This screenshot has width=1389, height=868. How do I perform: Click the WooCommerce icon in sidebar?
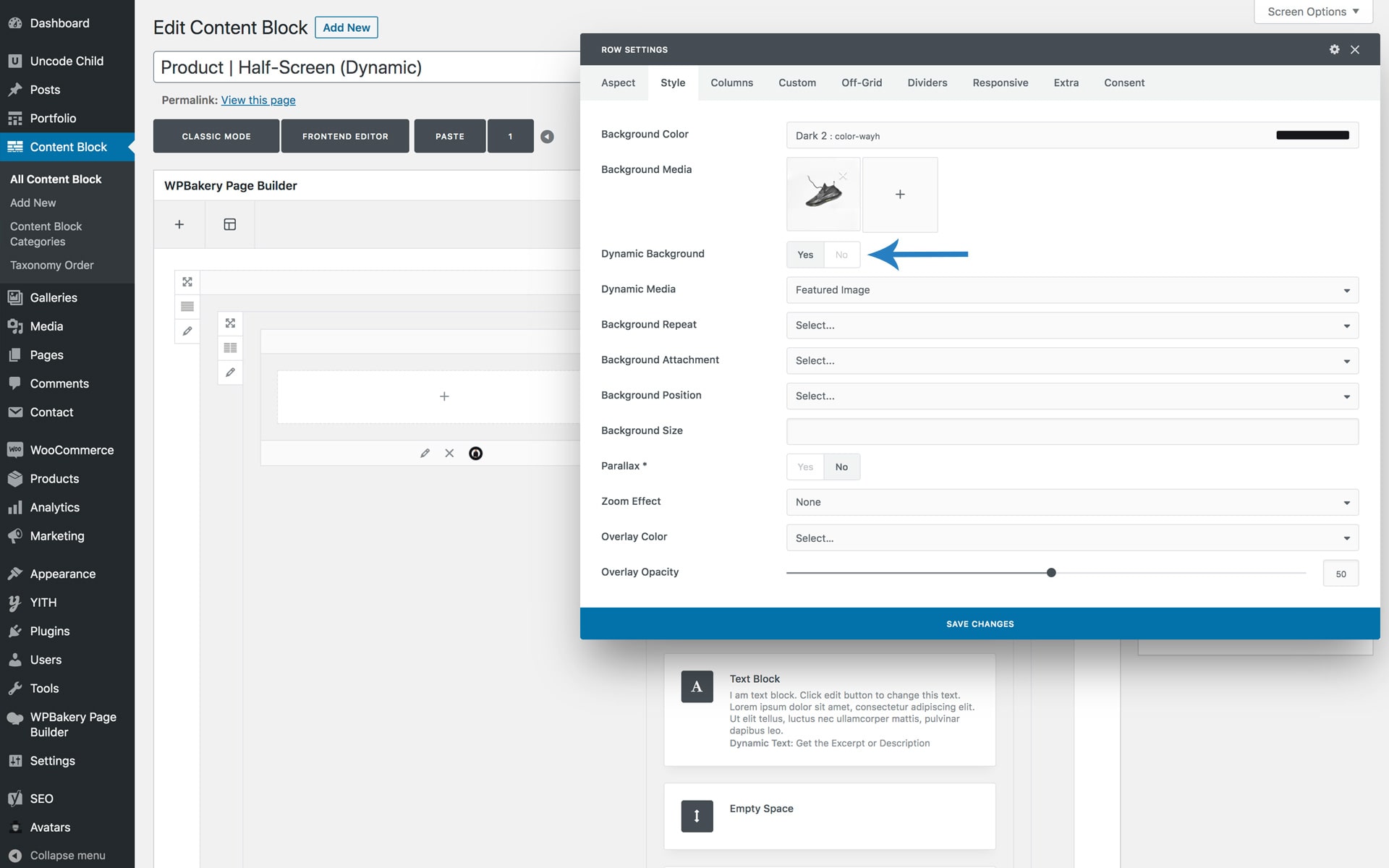coord(14,450)
